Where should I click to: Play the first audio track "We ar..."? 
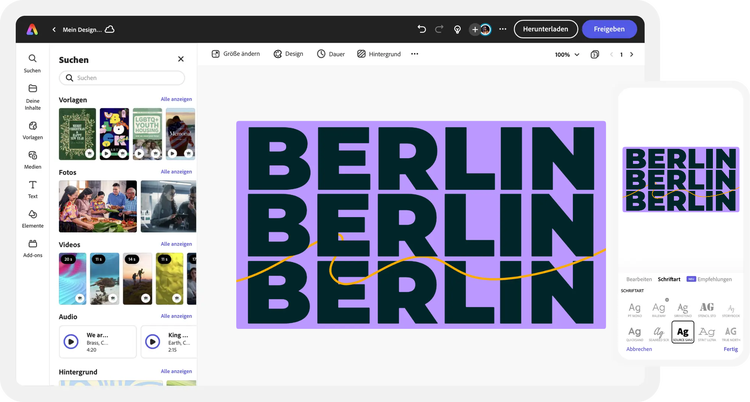coord(71,341)
